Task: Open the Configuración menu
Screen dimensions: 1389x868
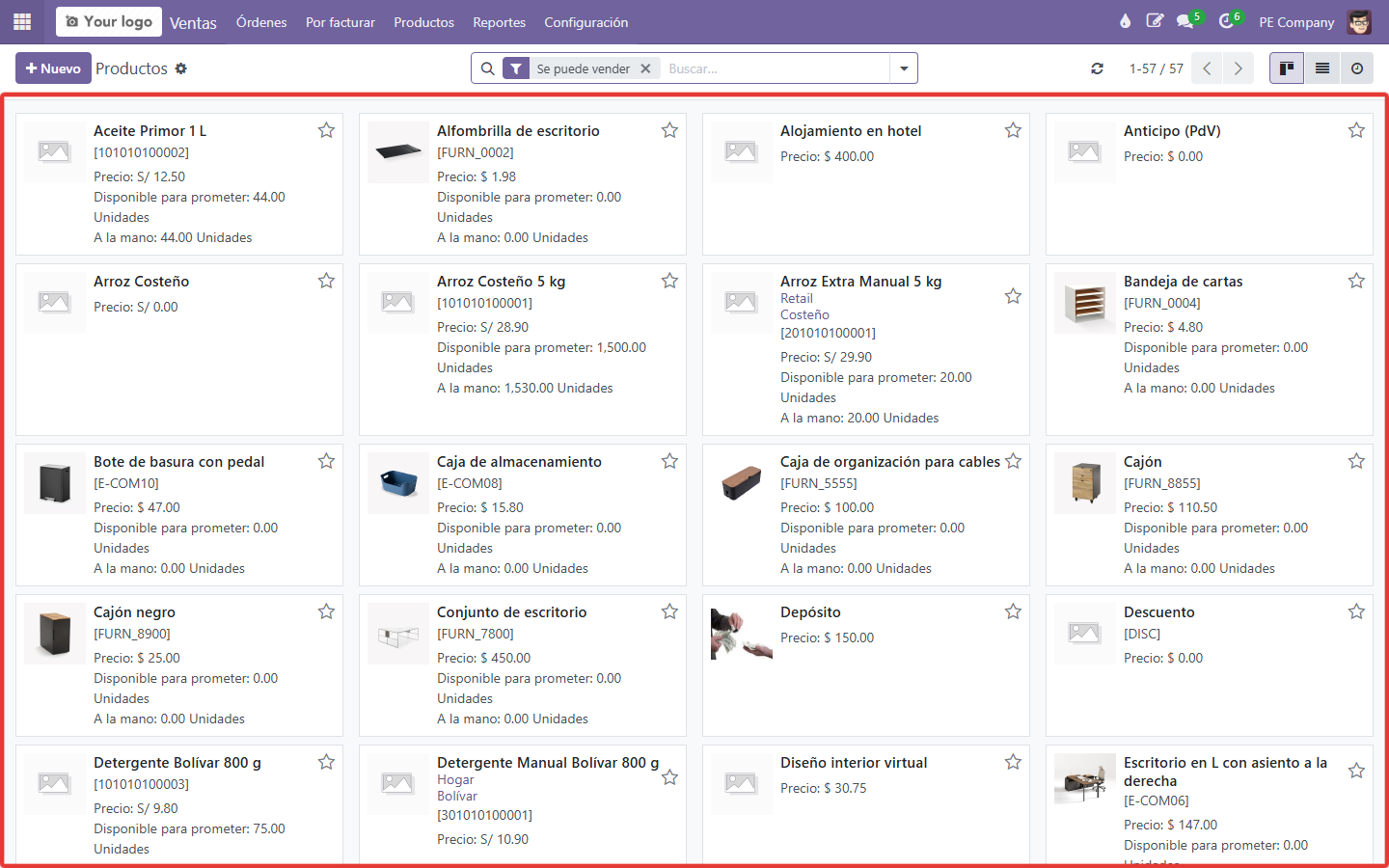Action: coord(586,22)
